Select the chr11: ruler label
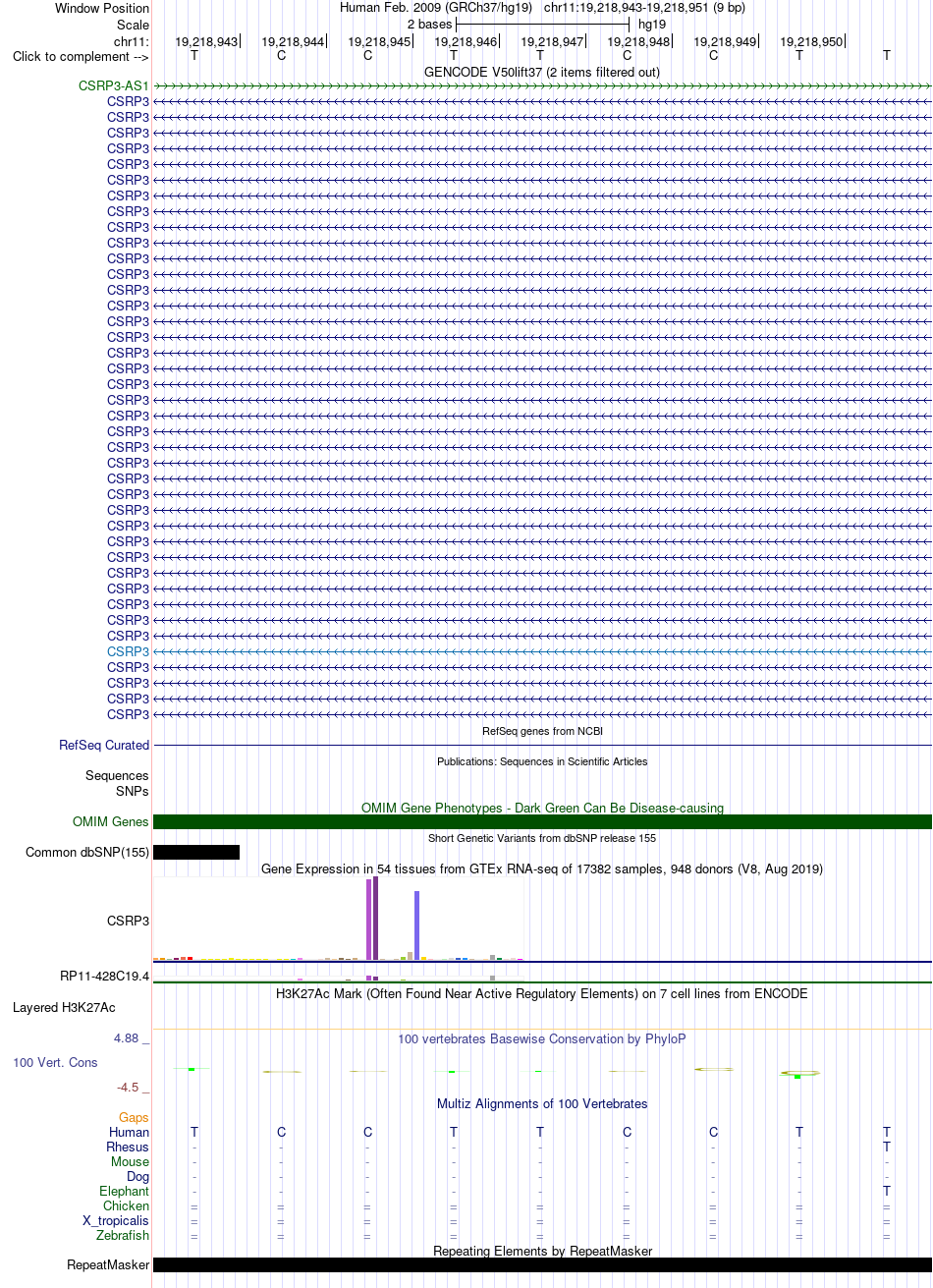Viewport: 933px width, 1288px height. click(132, 41)
